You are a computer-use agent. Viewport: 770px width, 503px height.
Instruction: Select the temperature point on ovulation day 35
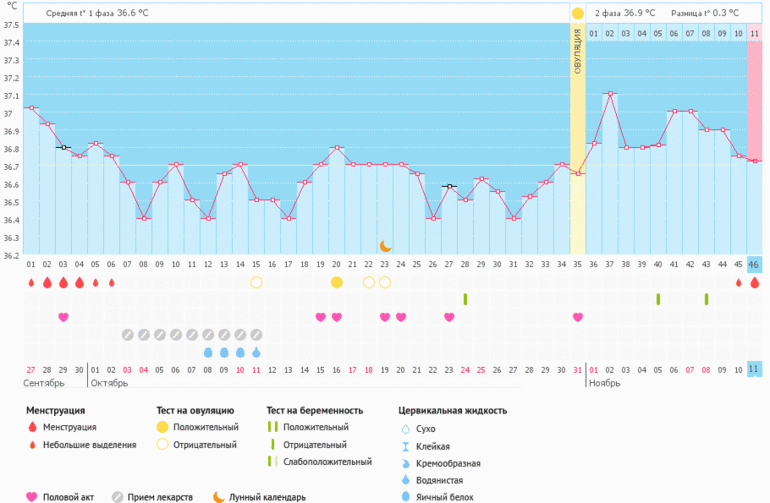578,173
